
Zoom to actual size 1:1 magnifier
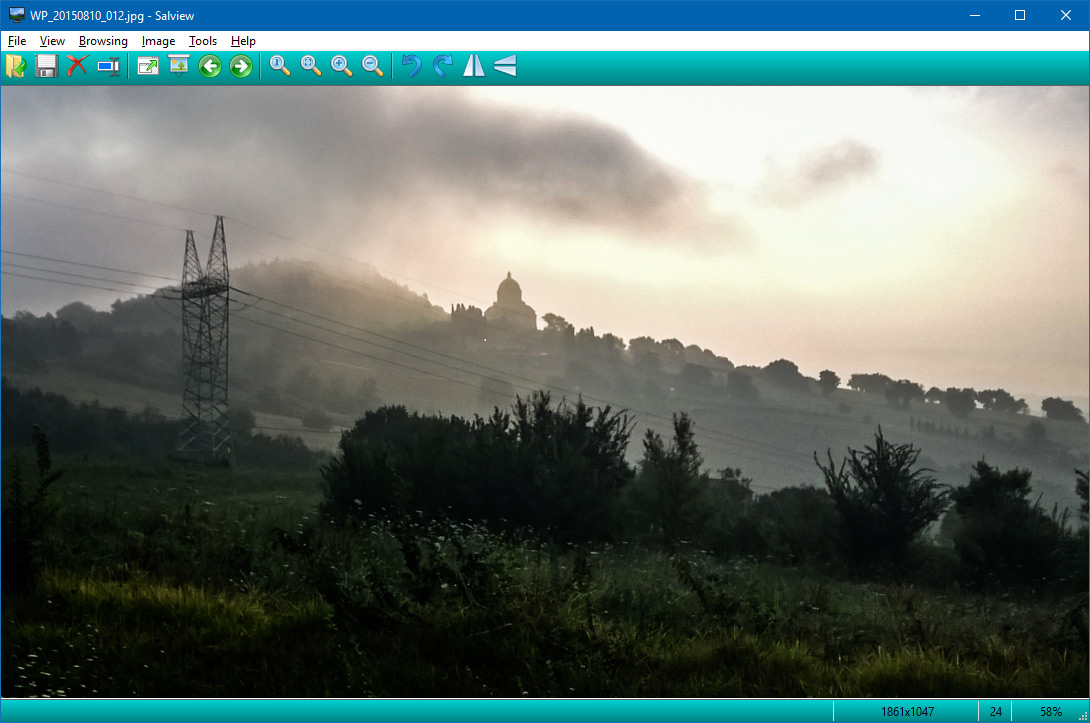[281, 66]
